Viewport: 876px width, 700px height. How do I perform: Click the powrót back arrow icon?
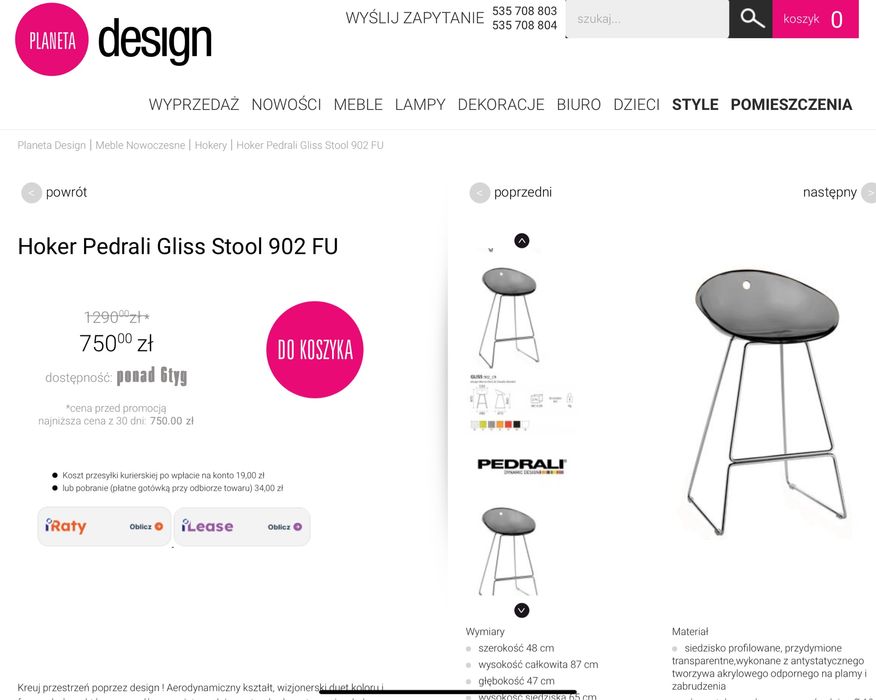tap(31, 193)
